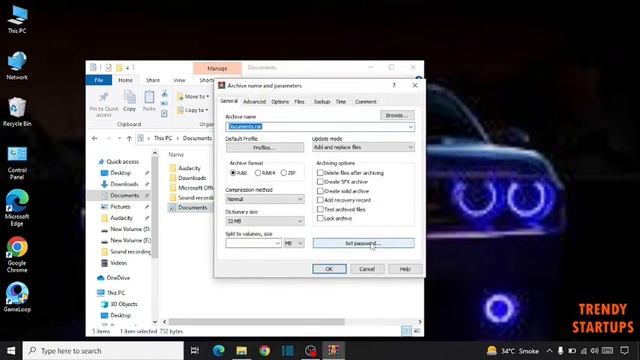Click the Set password button
This screenshot has height=360, width=640.
[364, 243]
